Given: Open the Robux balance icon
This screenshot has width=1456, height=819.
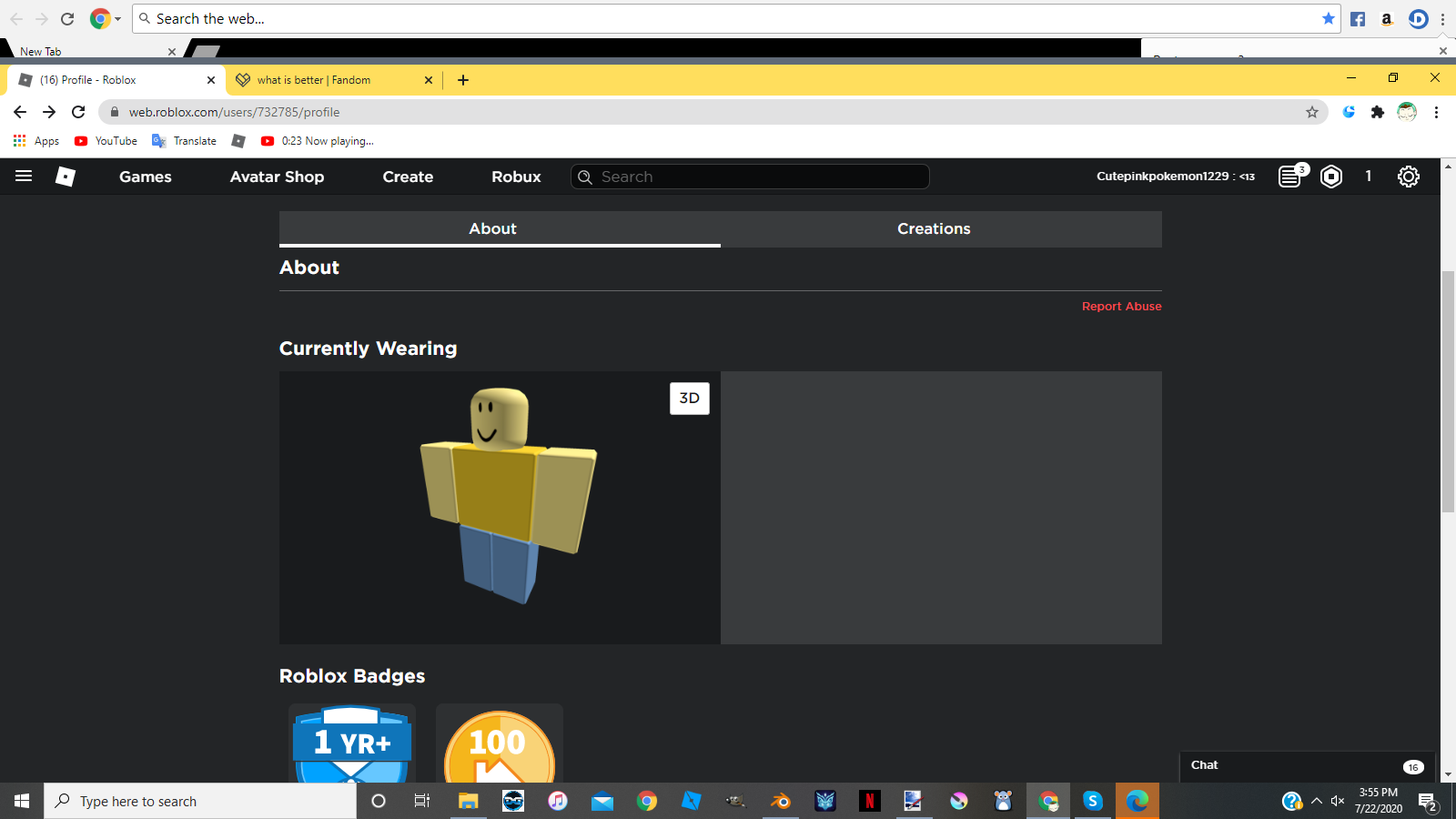Looking at the screenshot, I should point(1331,176).
